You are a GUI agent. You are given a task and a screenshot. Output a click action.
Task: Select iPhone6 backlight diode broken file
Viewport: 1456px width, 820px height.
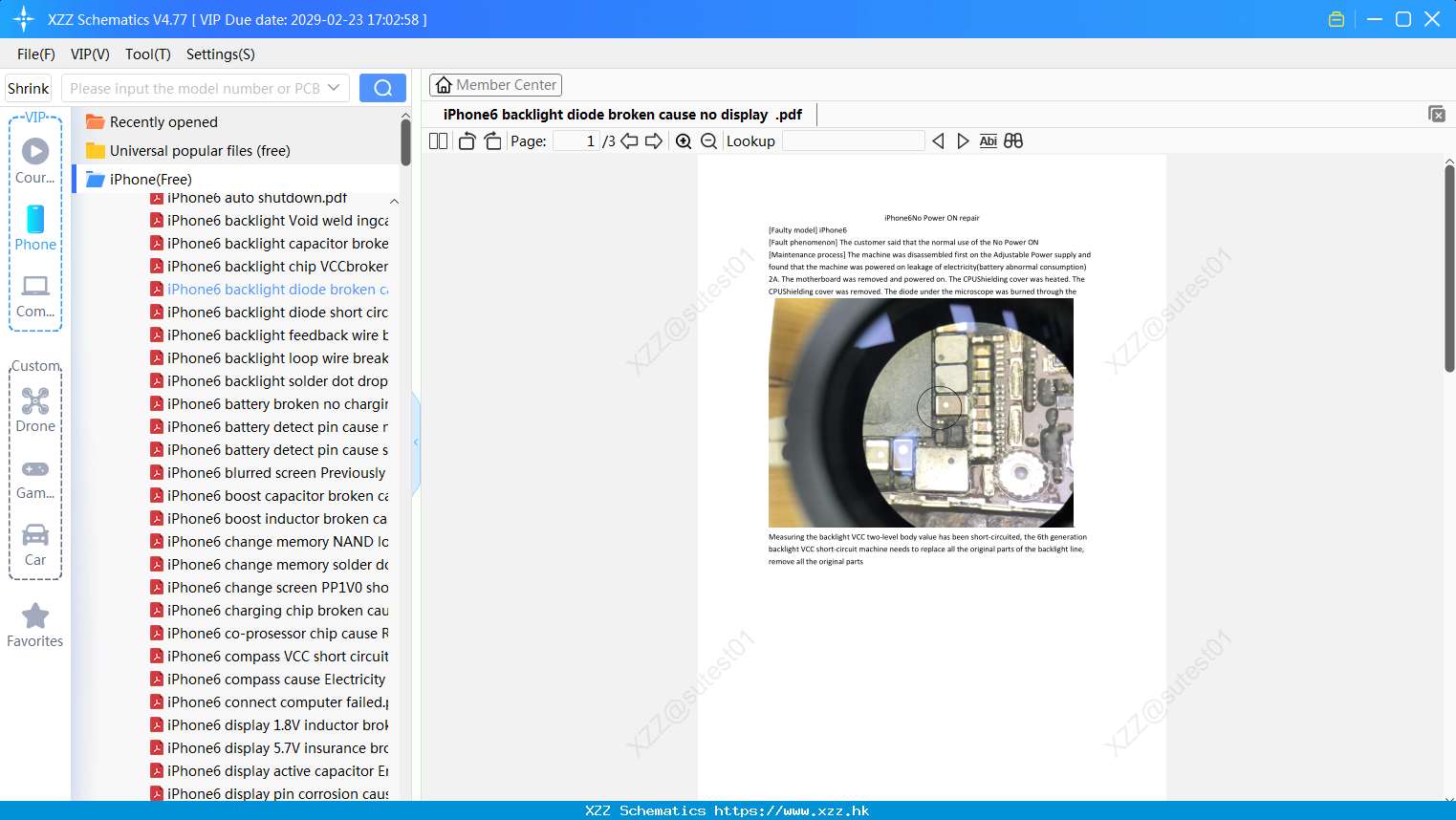[x=270, y=290]
